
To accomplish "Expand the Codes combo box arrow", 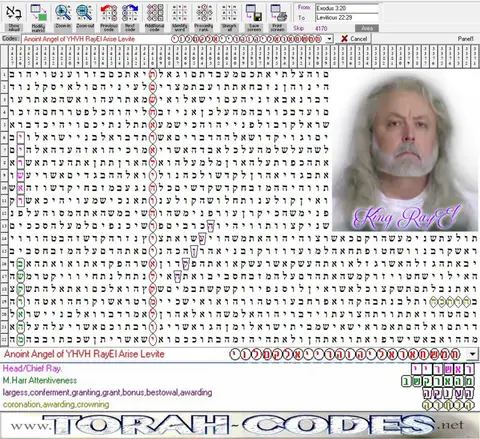I will [x=329, y=39].
